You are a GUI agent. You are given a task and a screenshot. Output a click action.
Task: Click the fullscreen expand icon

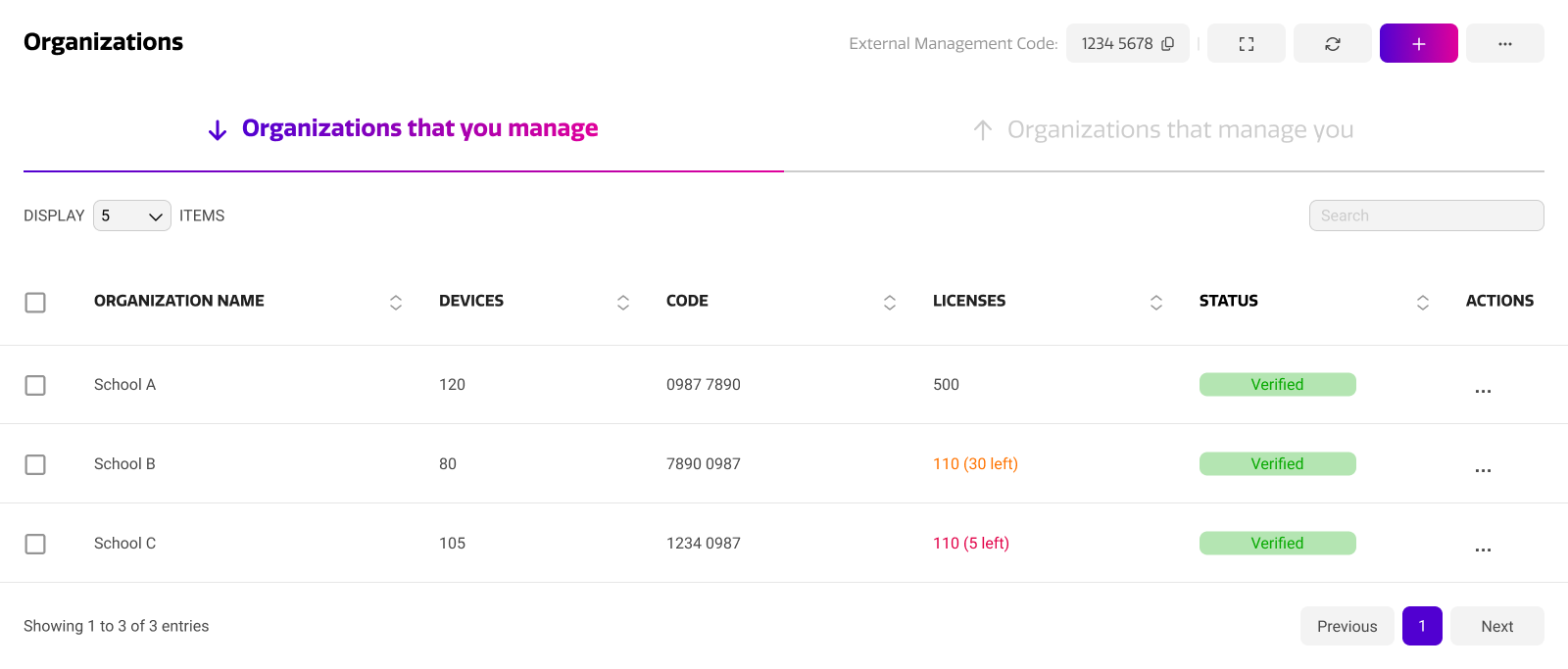tap(1246, 44)
